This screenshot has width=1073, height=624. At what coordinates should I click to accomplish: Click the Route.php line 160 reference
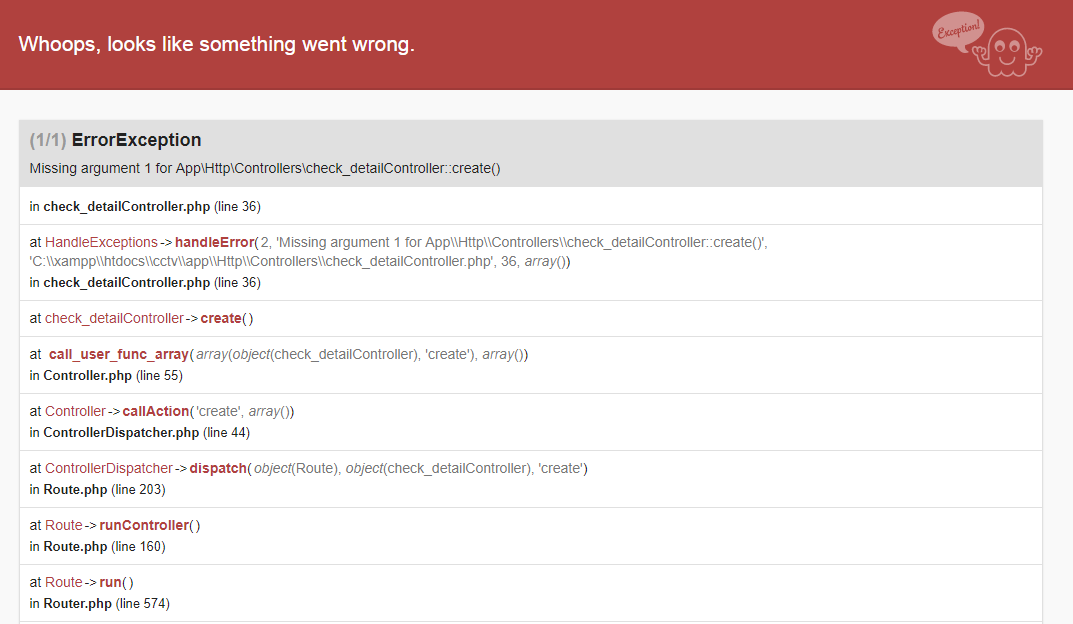[99, 546]
